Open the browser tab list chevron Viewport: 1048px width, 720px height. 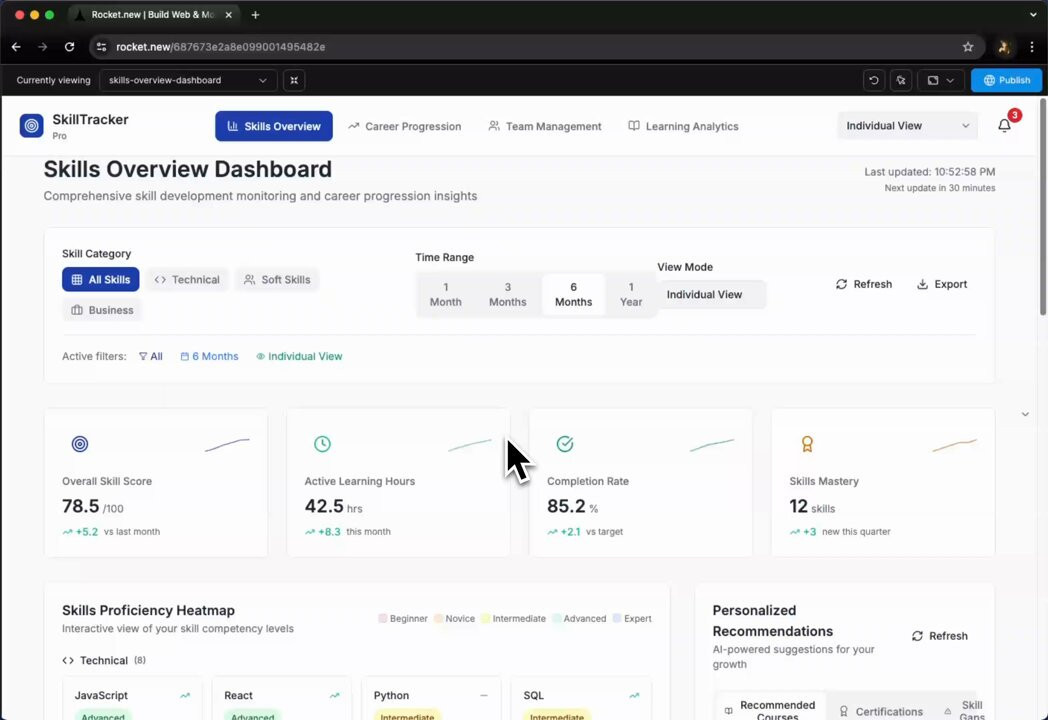1033,15
